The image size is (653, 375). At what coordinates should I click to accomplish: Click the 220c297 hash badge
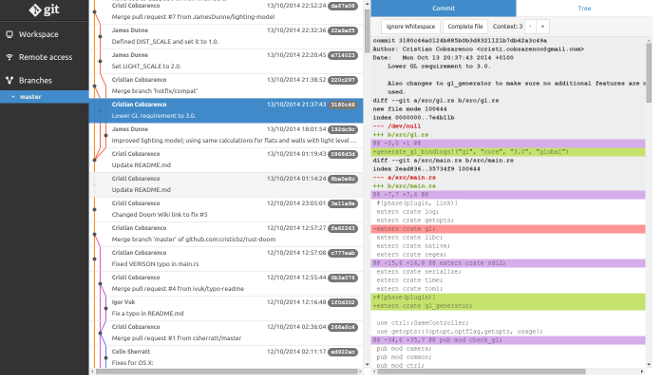pos(343,80)
